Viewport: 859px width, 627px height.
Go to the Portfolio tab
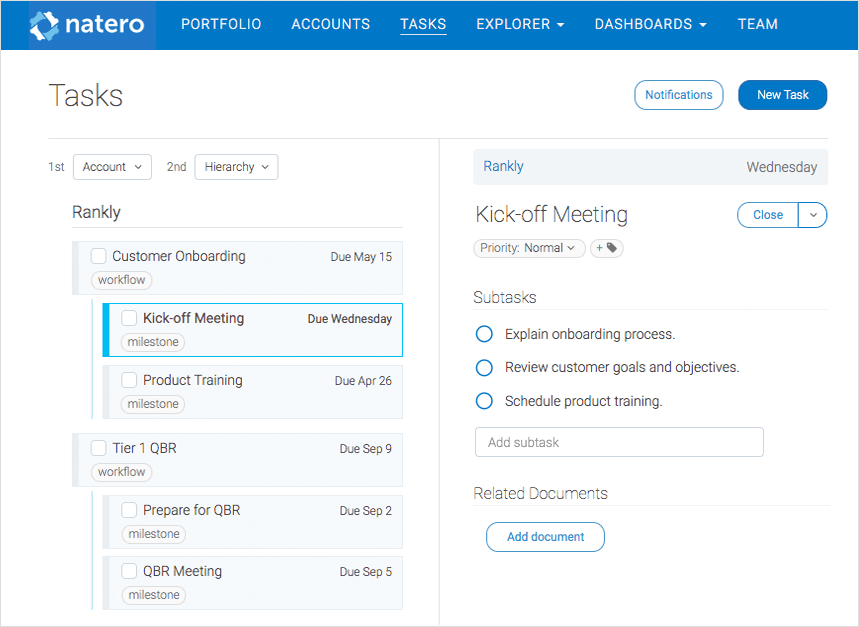tap(221, 24)
